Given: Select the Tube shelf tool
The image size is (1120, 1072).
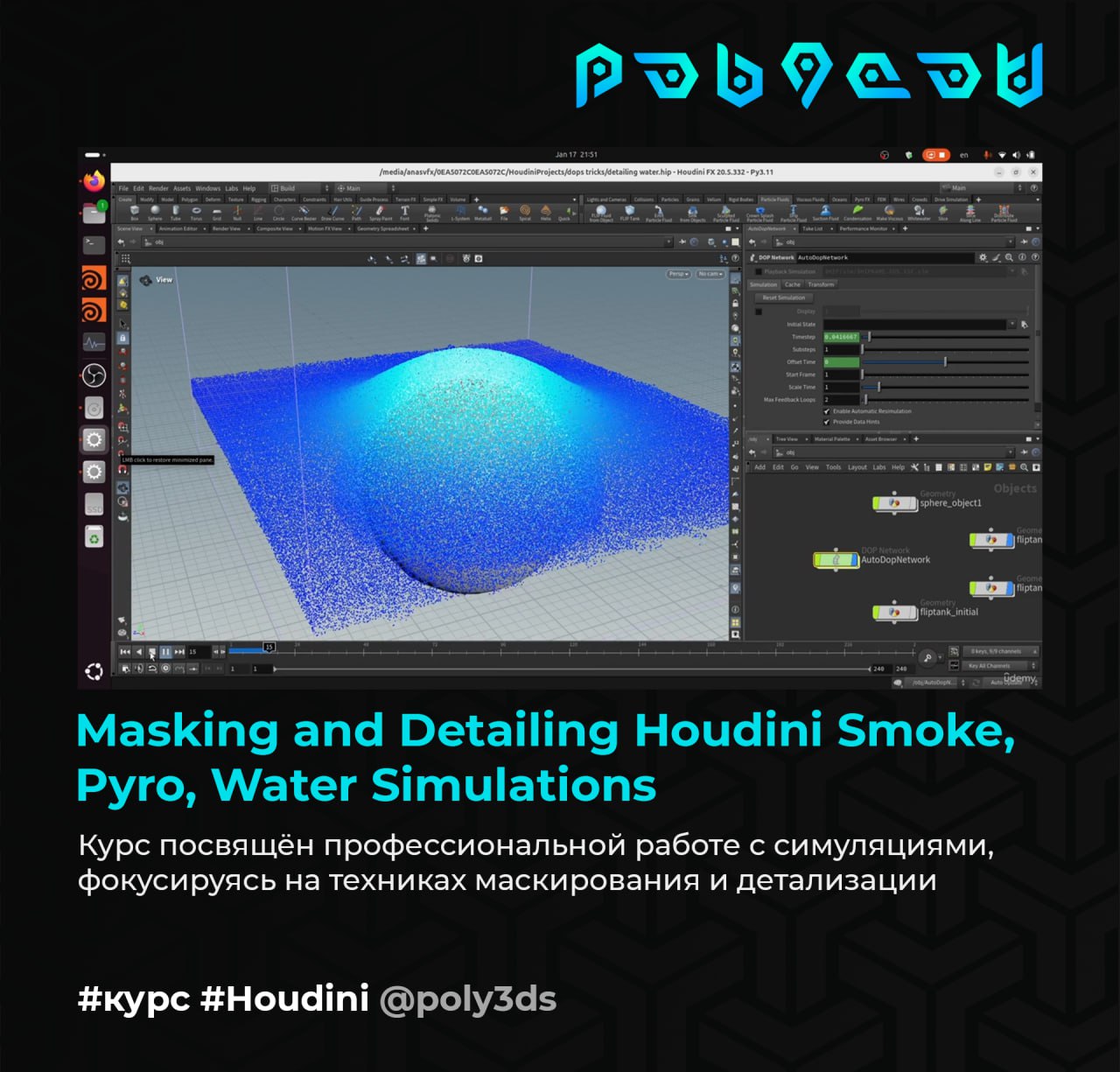Looking at the screenshot, I should coord(176,213).
